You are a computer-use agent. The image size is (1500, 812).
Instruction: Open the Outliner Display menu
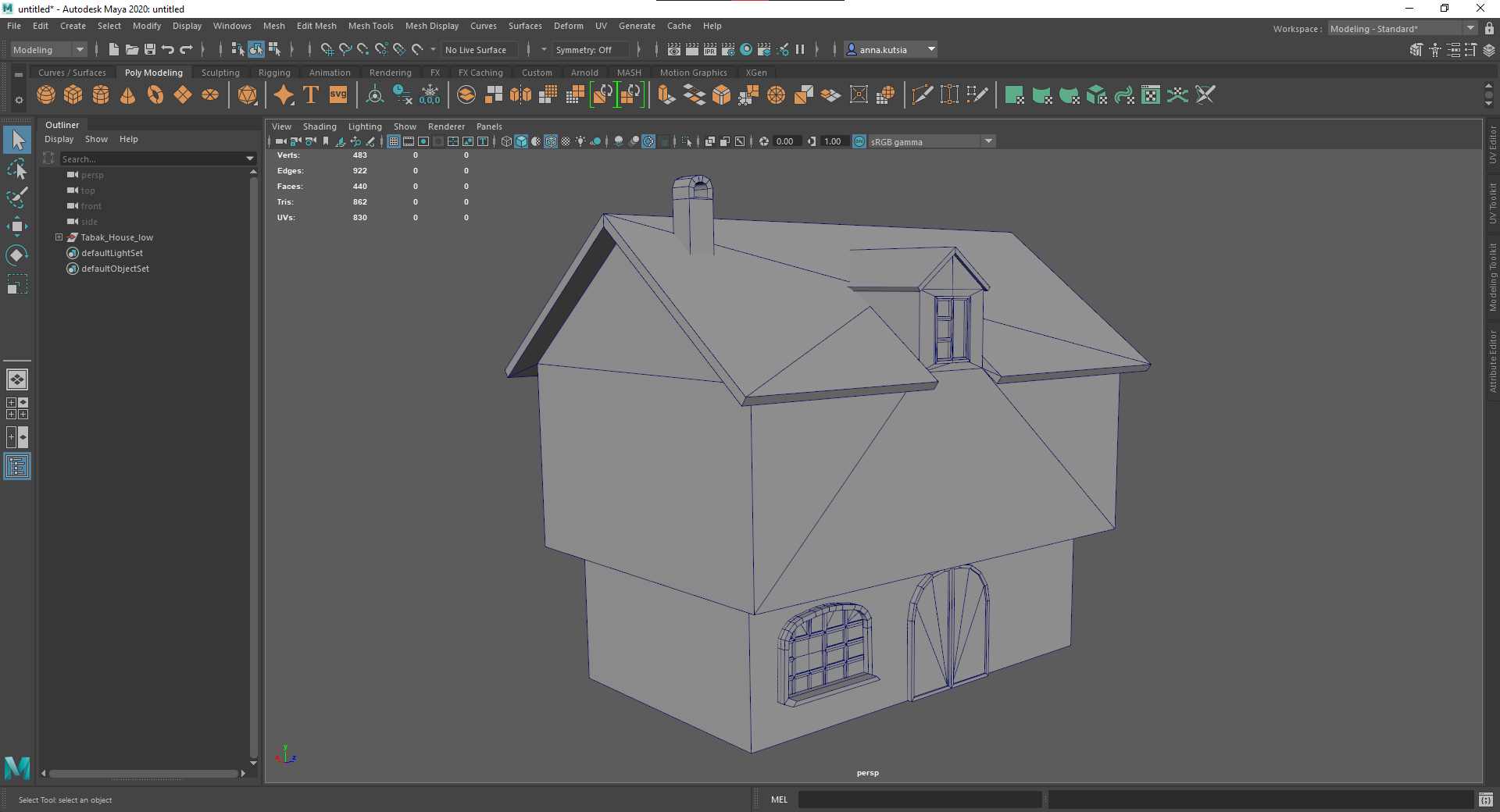[x=59, y=139]
